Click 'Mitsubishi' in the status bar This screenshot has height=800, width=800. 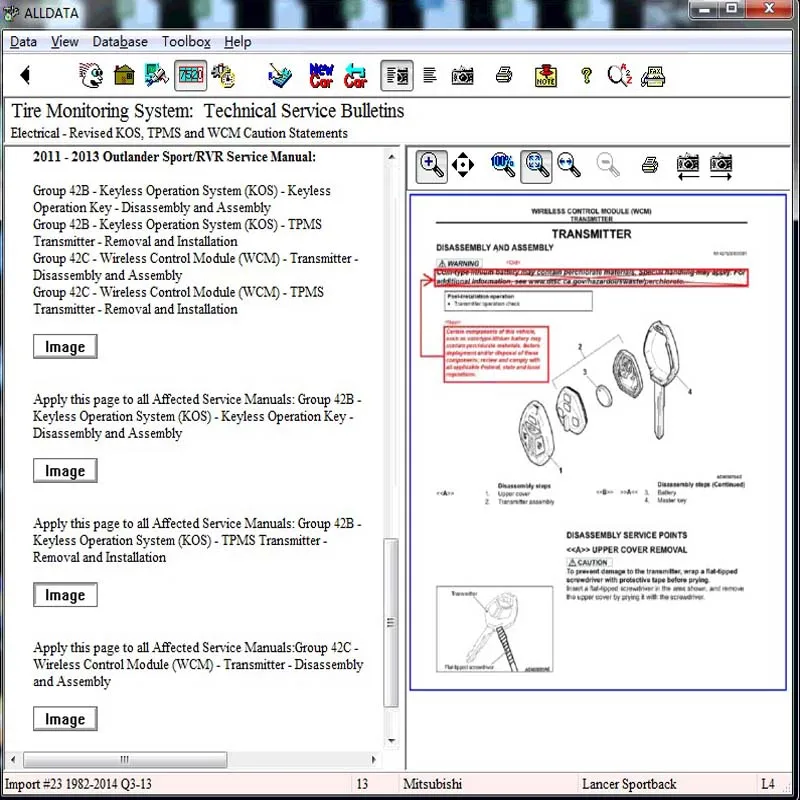click(x=433, y=784)
